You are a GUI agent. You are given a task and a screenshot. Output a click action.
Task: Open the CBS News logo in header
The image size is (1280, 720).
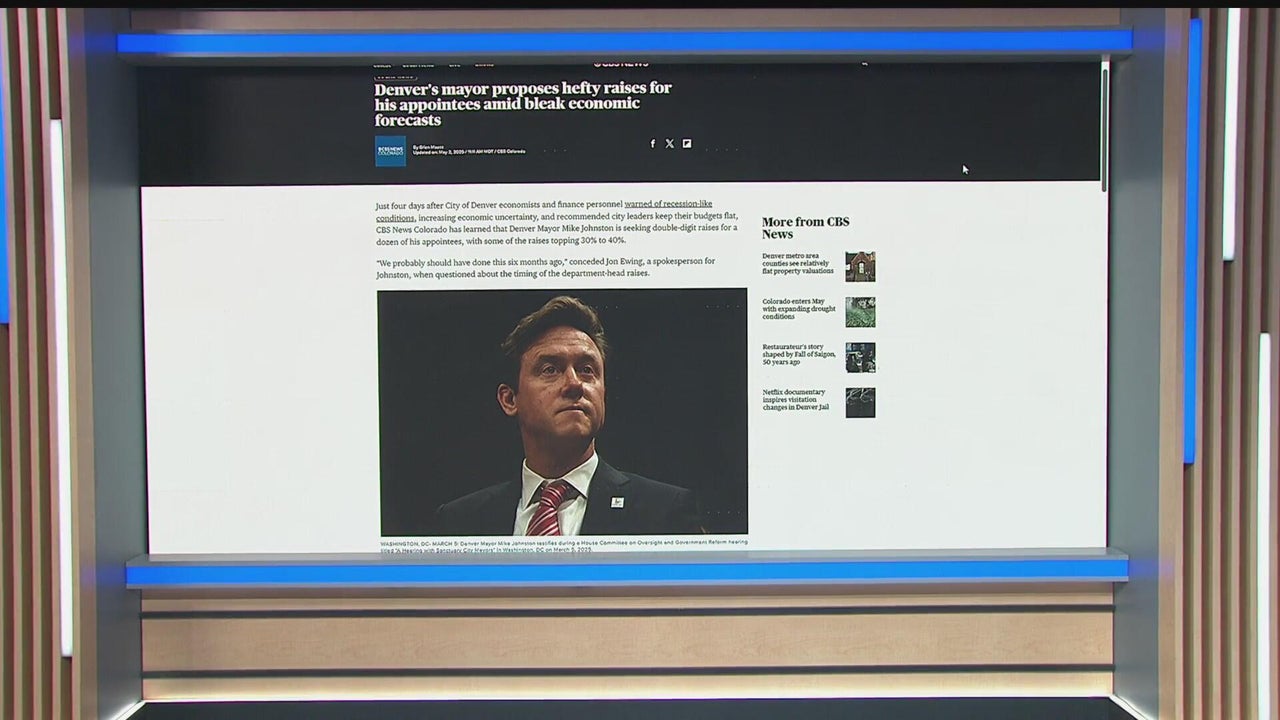(x=620, y=64)
